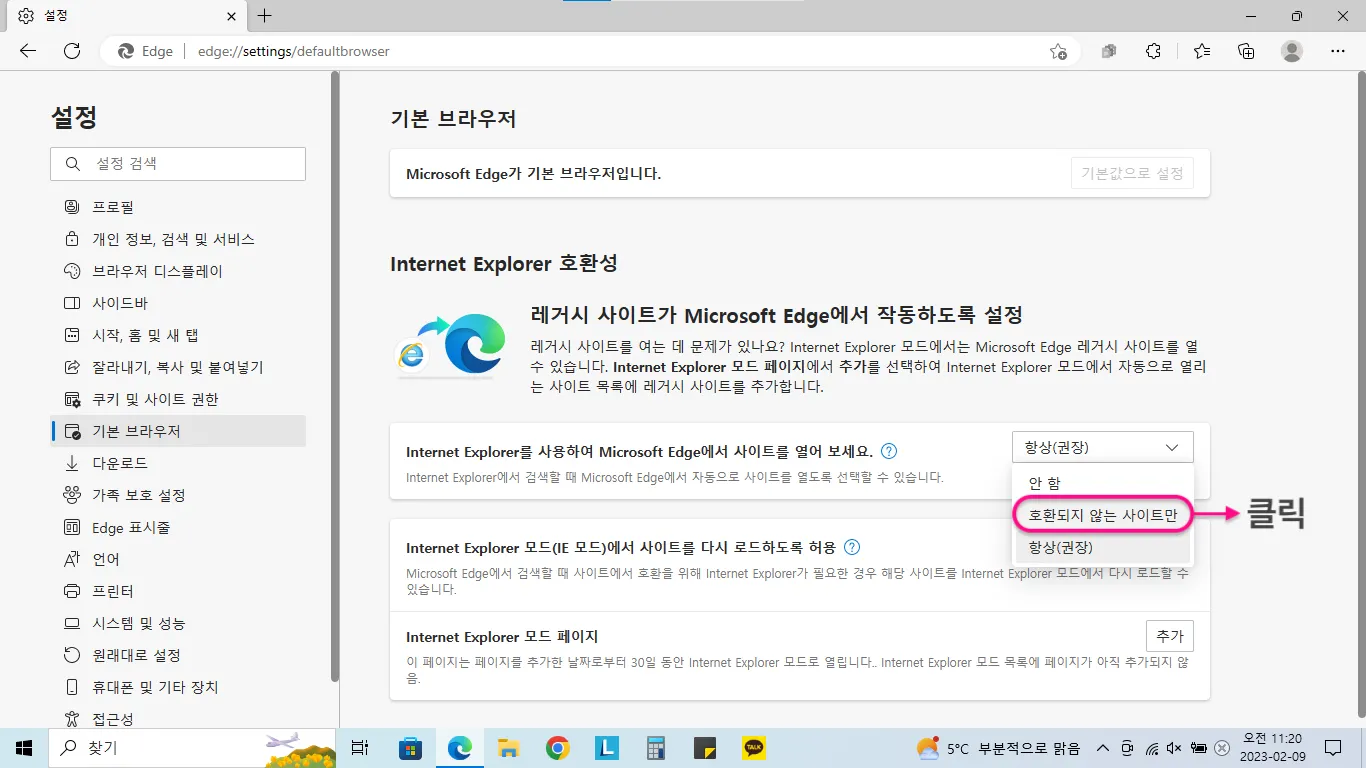Click the address bar showing edge://settings/defaultbrowser
The height and width of the screenshot is (768, 1366).
coord(590,51)
